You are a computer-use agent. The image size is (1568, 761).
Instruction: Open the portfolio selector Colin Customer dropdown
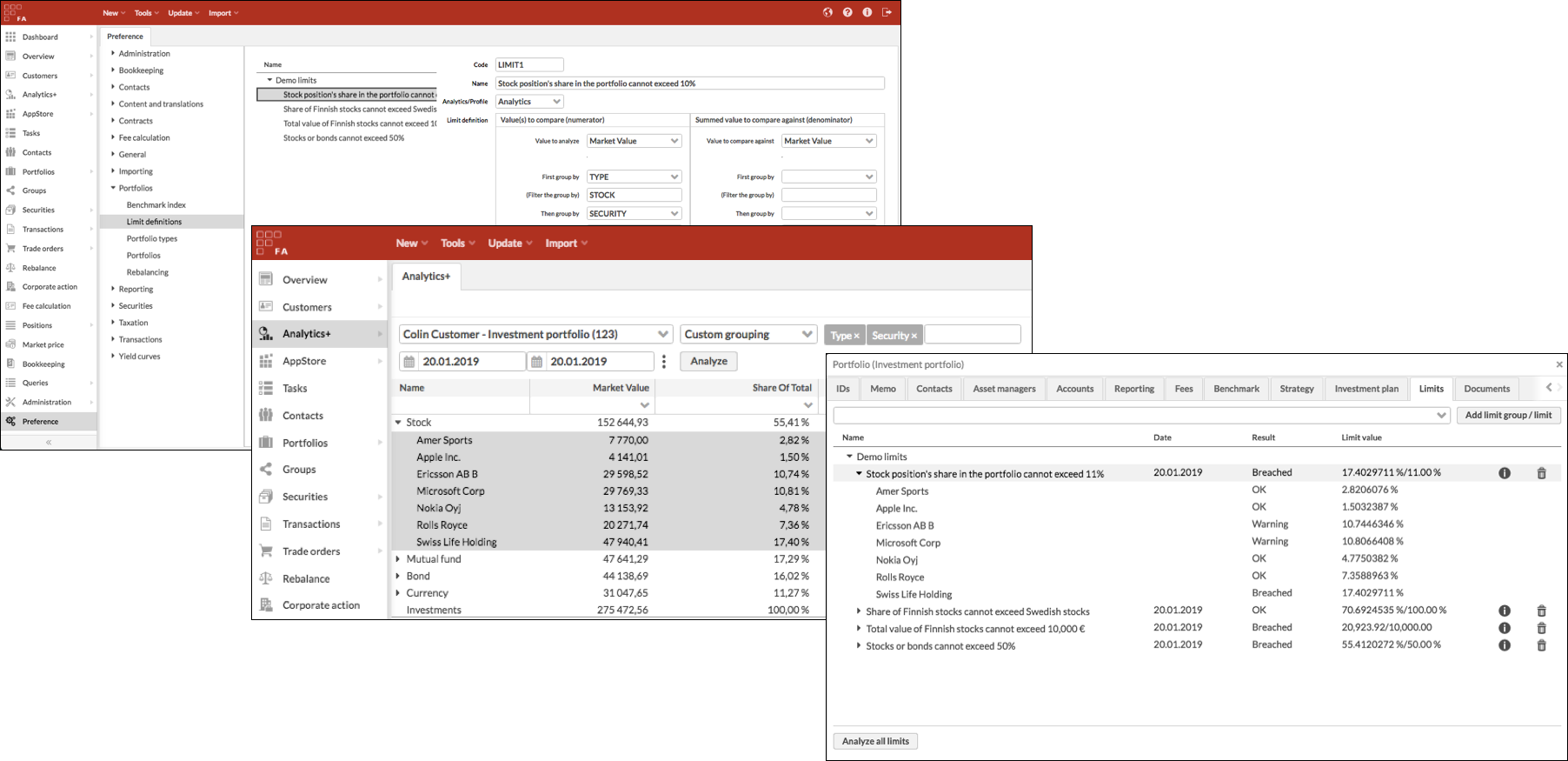pyautogui.click(x=536, y=335)
